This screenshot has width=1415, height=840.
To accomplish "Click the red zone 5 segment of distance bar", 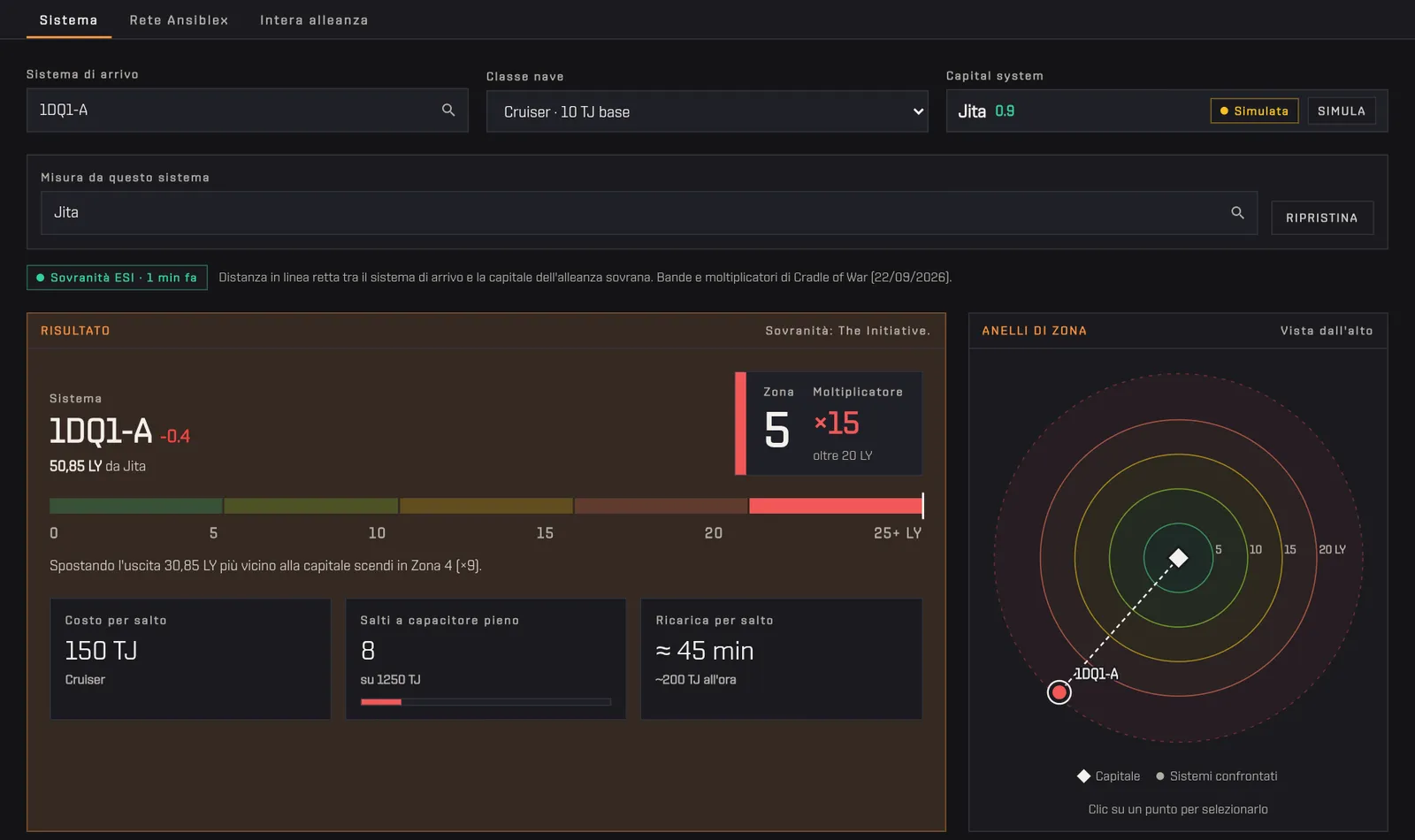I will coord(836,506).
